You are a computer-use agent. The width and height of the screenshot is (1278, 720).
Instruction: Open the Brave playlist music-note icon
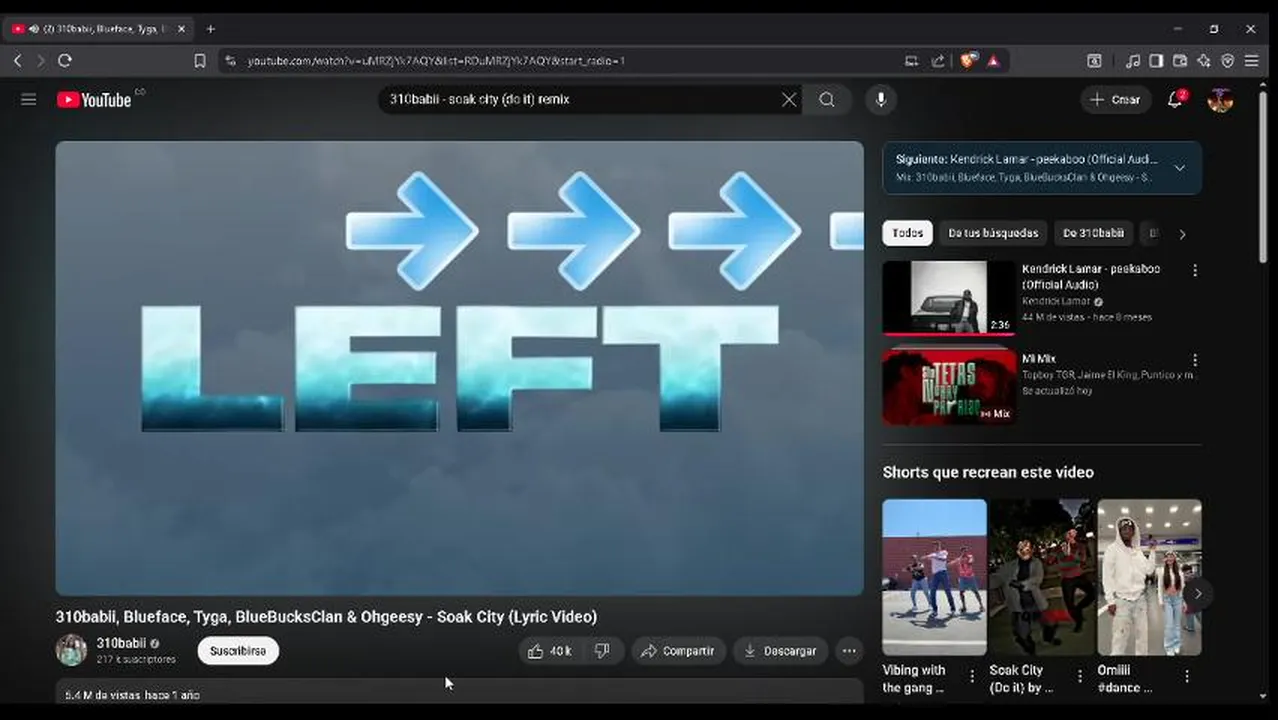(x=1132, y=61)
